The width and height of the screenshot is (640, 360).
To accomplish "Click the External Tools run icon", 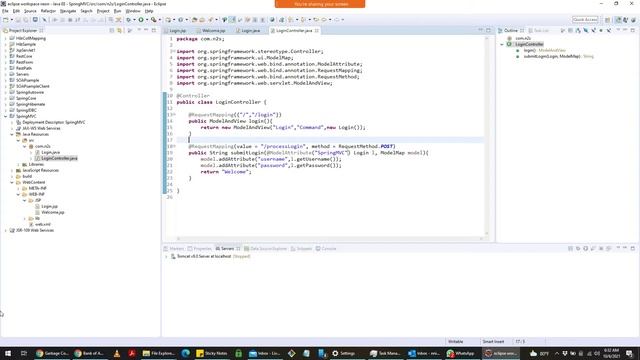I will (153, 19).
